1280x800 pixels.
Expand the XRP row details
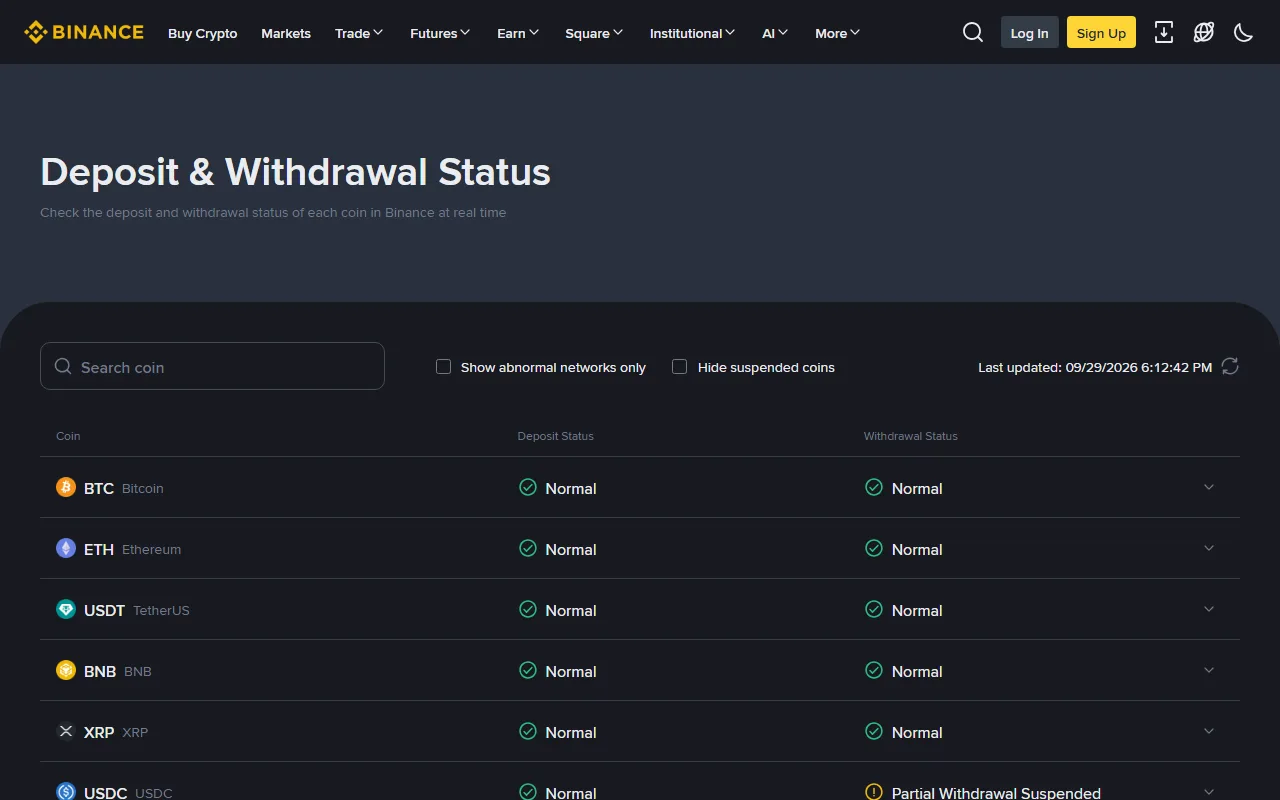(x=1209, y=731)
